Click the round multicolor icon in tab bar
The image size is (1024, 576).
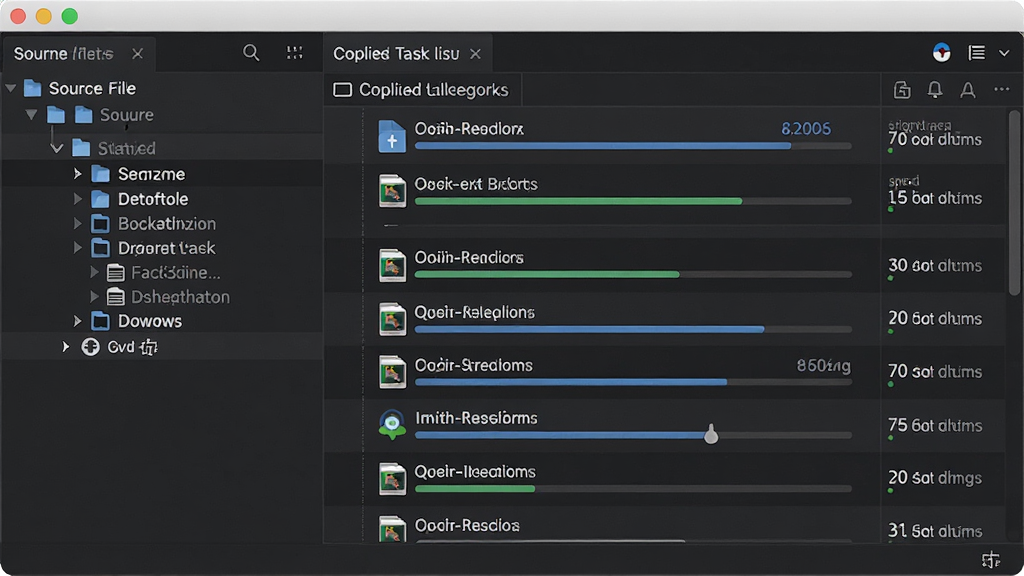941,53
